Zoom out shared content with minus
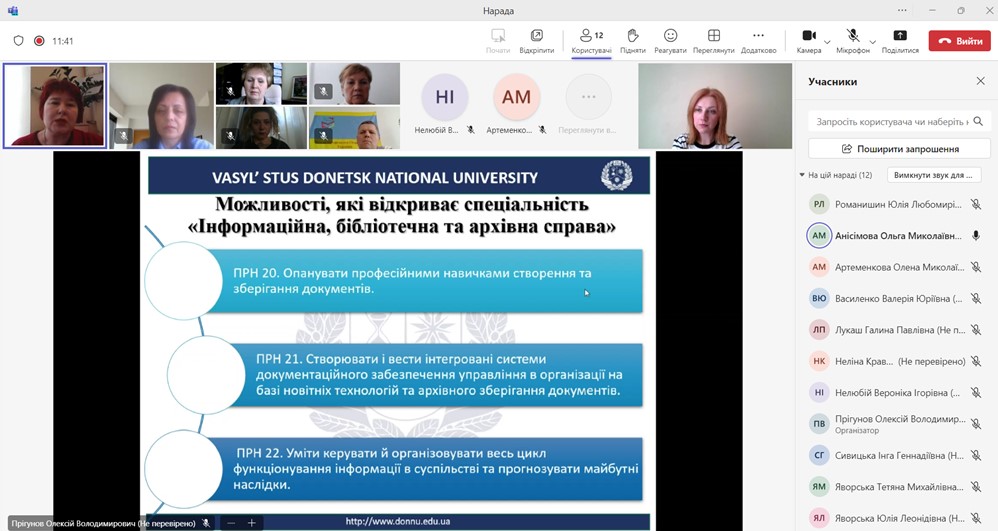The height and width of the screenshot is (531, 998). pyautogui.click(x=231, y=523)
